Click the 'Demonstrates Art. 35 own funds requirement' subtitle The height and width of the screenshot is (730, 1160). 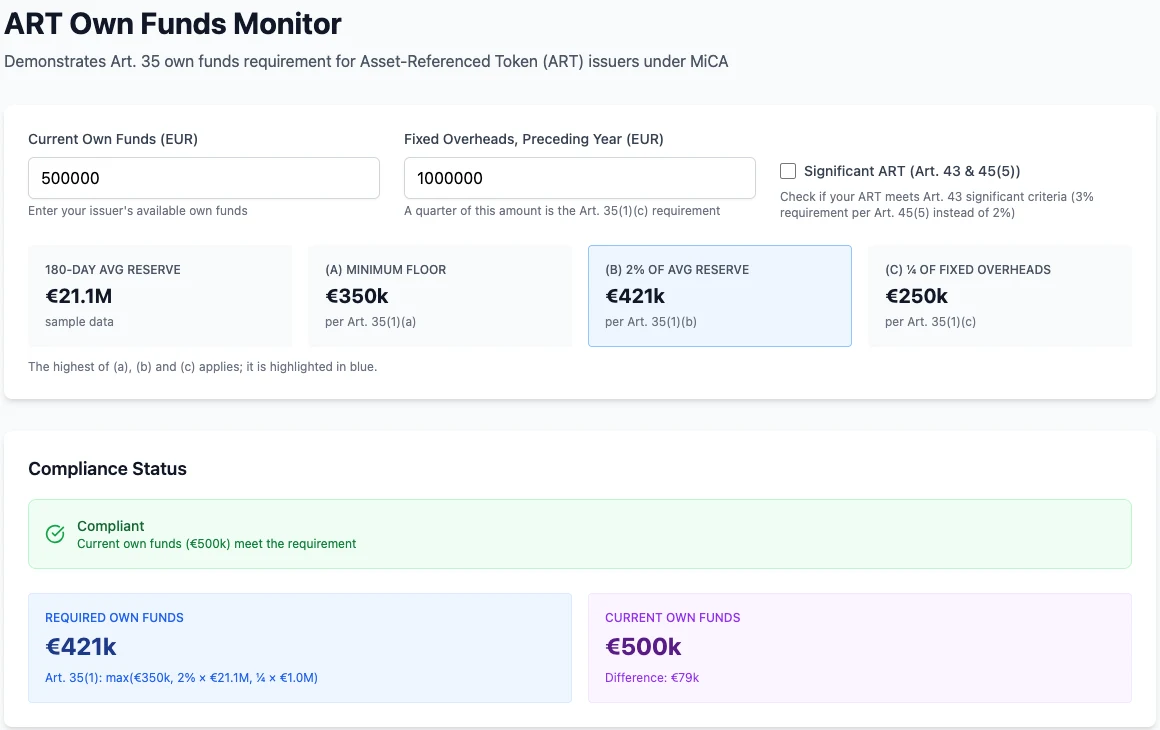(x=366, y=61)
